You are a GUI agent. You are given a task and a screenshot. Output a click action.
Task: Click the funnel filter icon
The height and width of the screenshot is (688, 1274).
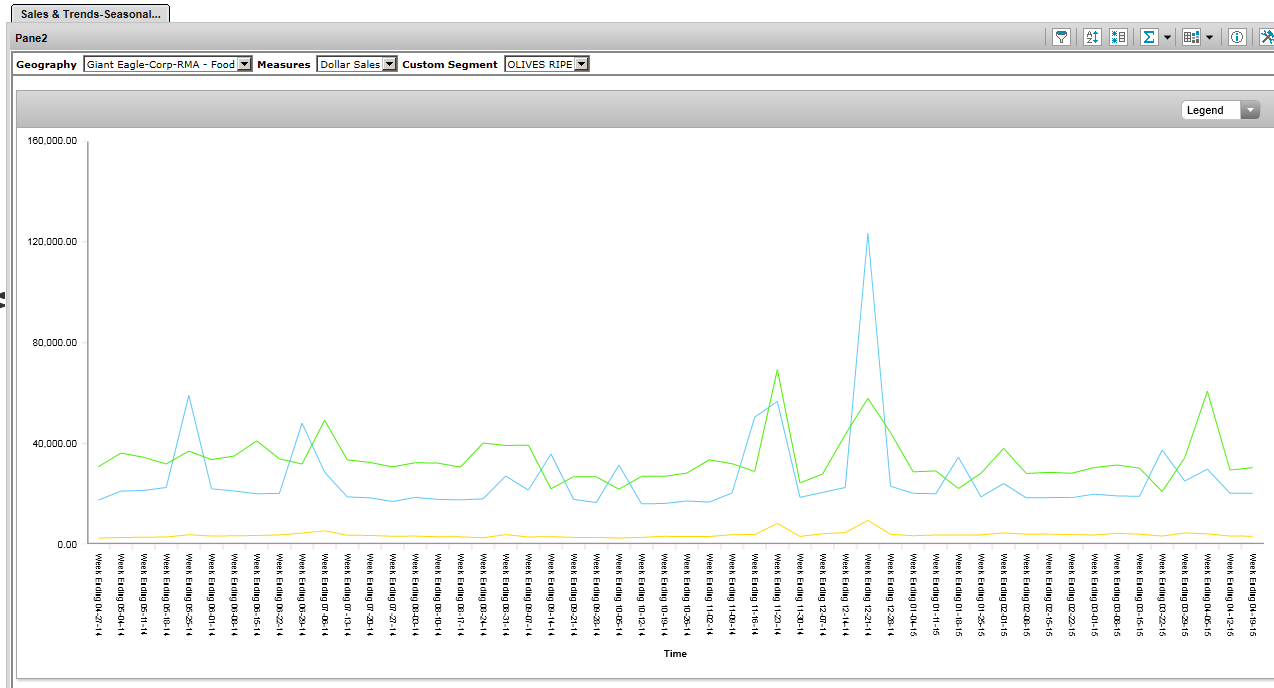(1062, 37)
